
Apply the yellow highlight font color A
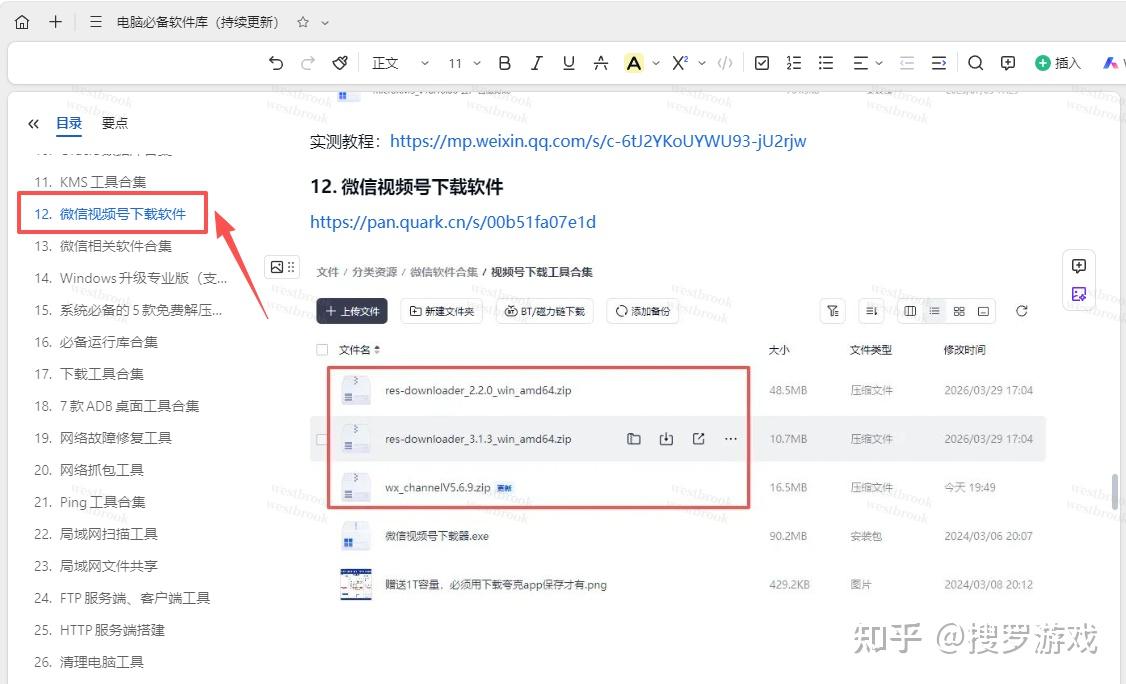click(633, 63)
